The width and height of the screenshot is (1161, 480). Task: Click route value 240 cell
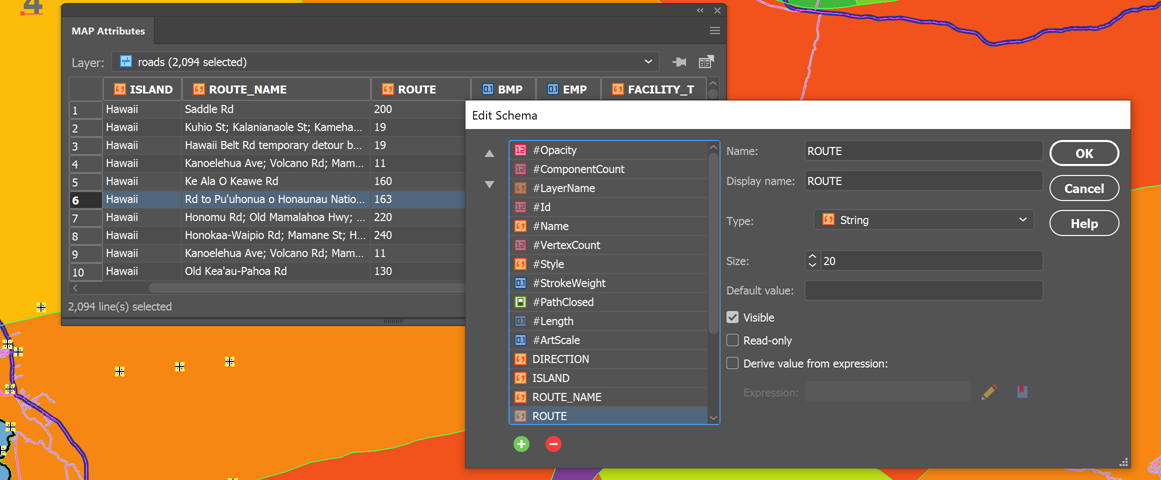tap(418, 236)
